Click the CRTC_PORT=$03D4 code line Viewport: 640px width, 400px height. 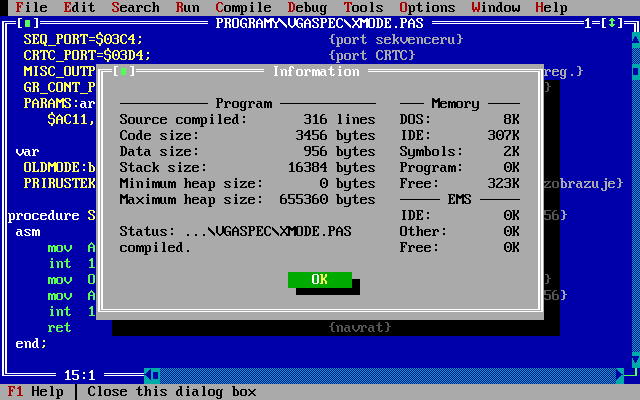(87, 56)
